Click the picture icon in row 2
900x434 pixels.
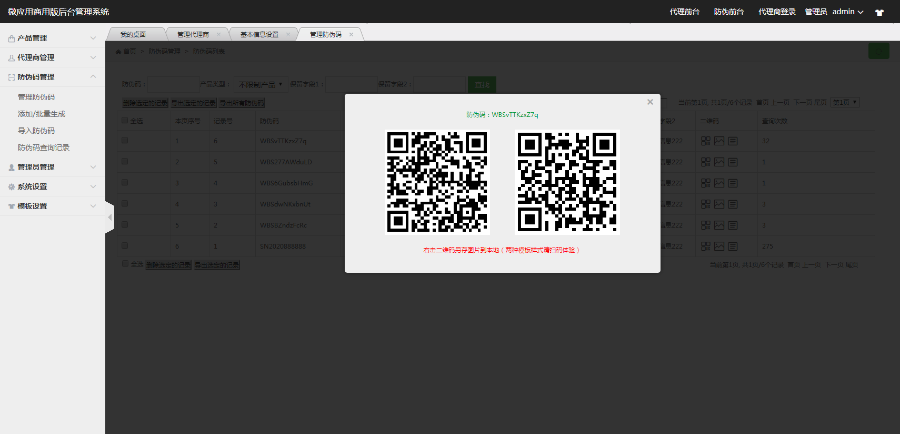[719, 162]
